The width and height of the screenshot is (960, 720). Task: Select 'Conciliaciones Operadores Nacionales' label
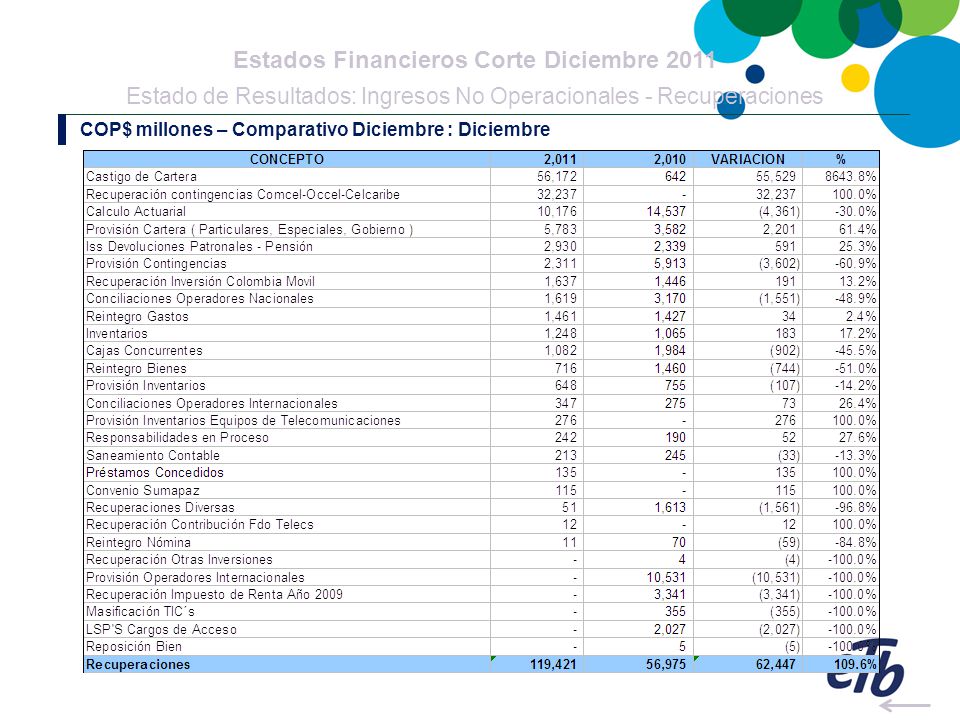point(200,299)
